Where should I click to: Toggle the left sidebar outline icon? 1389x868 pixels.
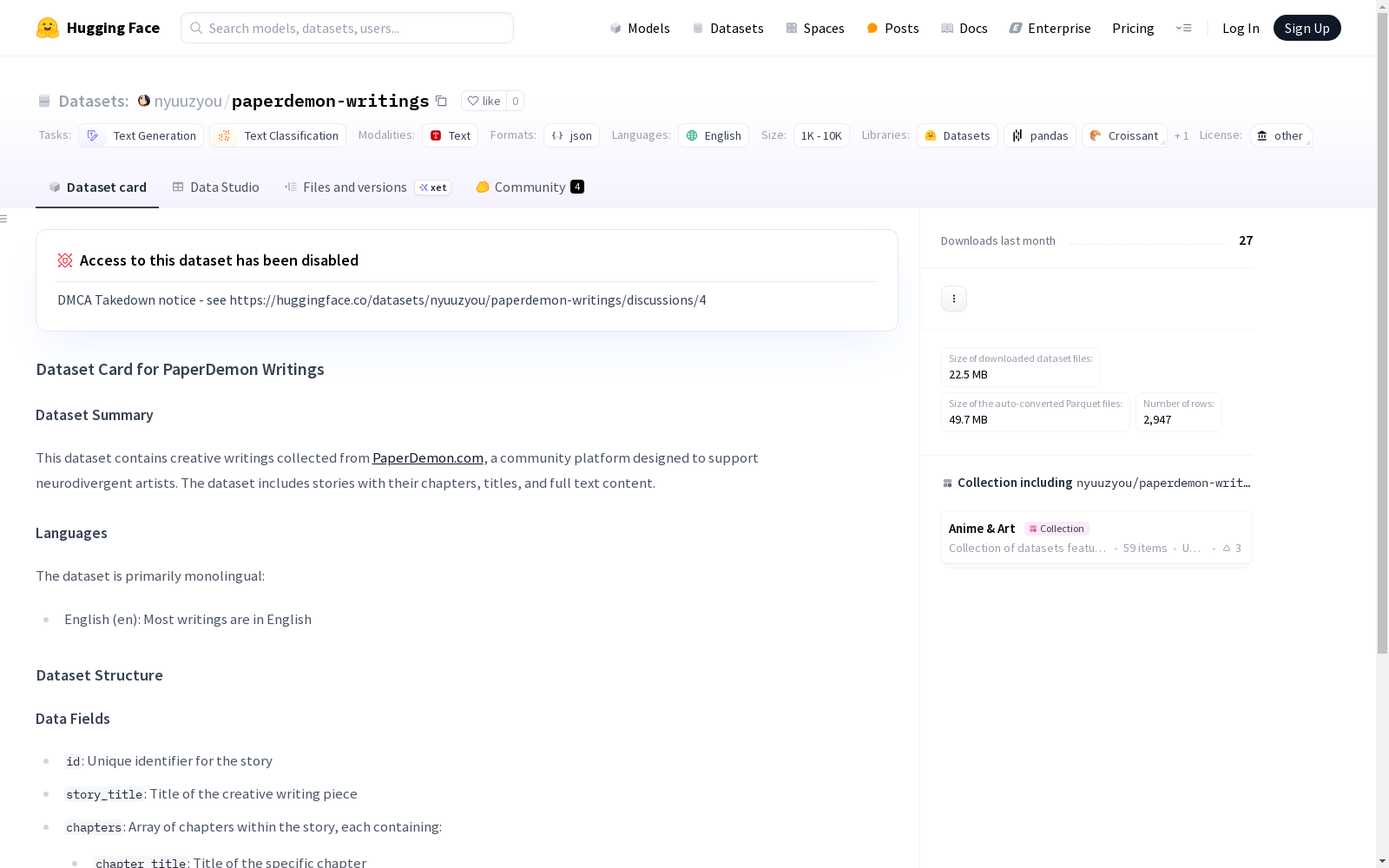click(x=4, y=219)
